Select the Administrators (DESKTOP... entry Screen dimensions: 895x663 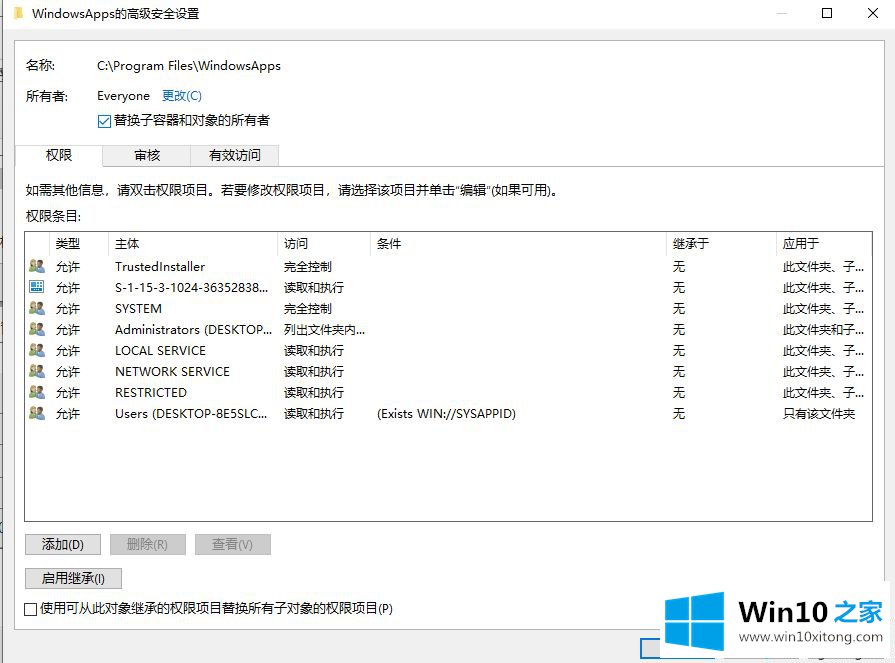[448, 330]
